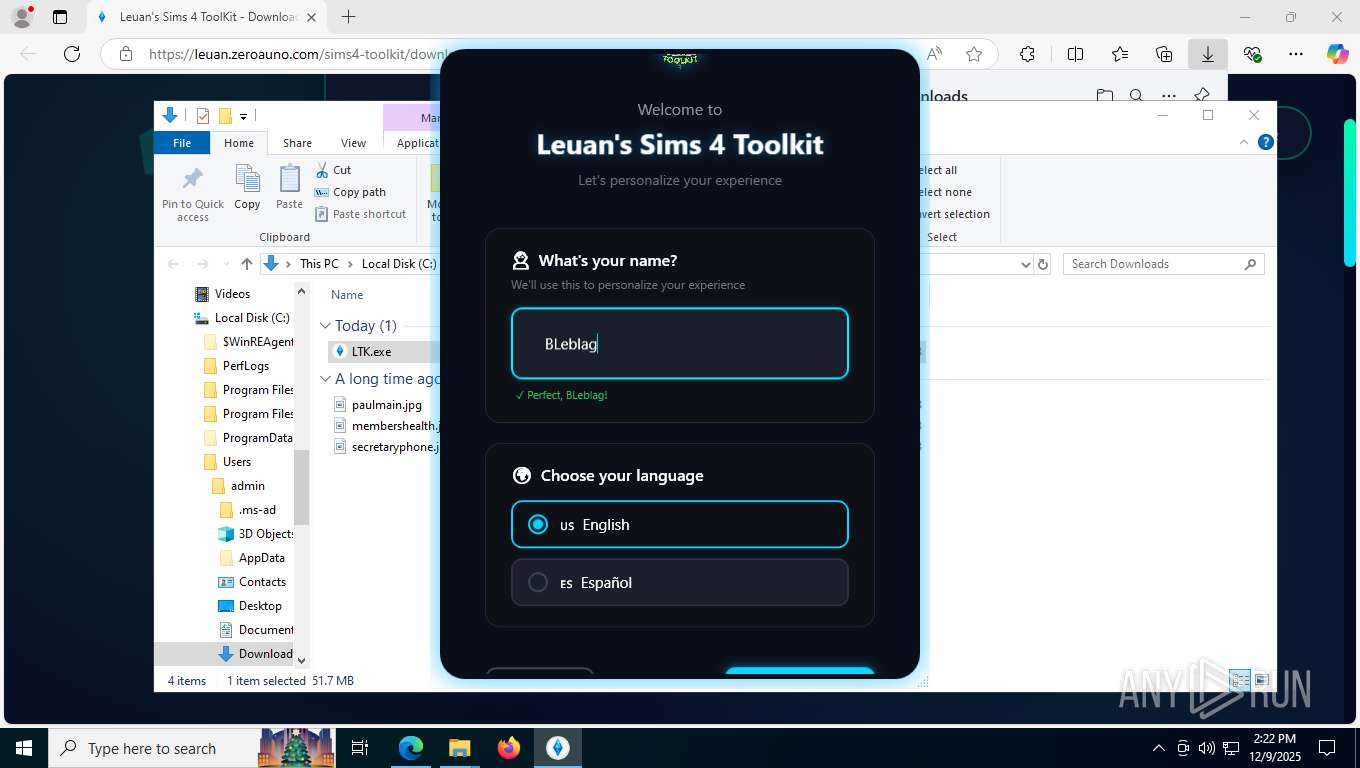
Task: Open more options in Downloads panel
Action: point(1168,96)
